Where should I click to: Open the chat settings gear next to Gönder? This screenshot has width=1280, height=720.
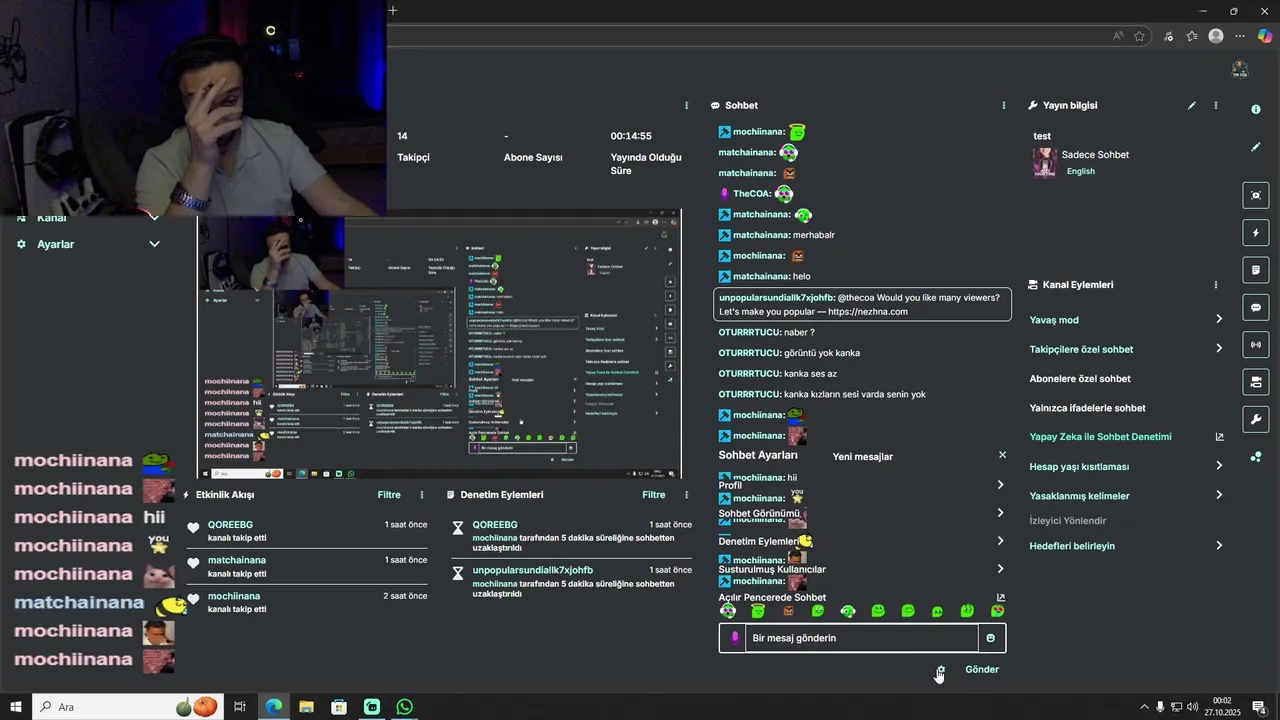click(x=941, y=670)
